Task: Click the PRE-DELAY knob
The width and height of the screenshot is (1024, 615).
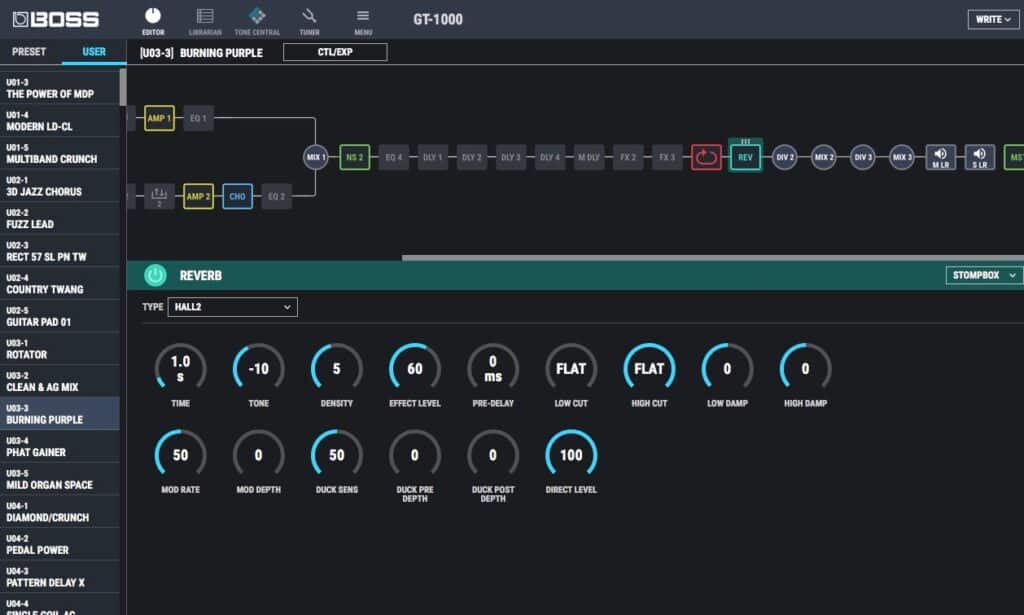Action: [x=493, y=369]
